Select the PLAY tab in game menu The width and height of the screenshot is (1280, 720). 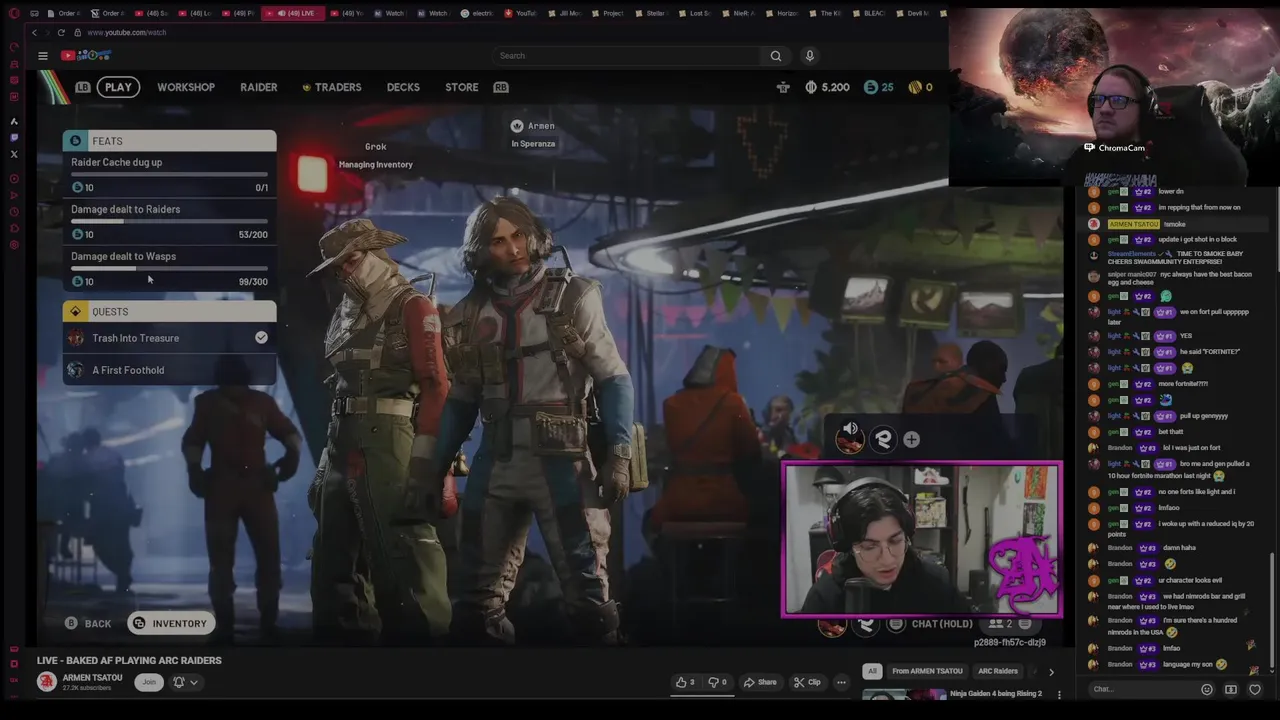118,87
